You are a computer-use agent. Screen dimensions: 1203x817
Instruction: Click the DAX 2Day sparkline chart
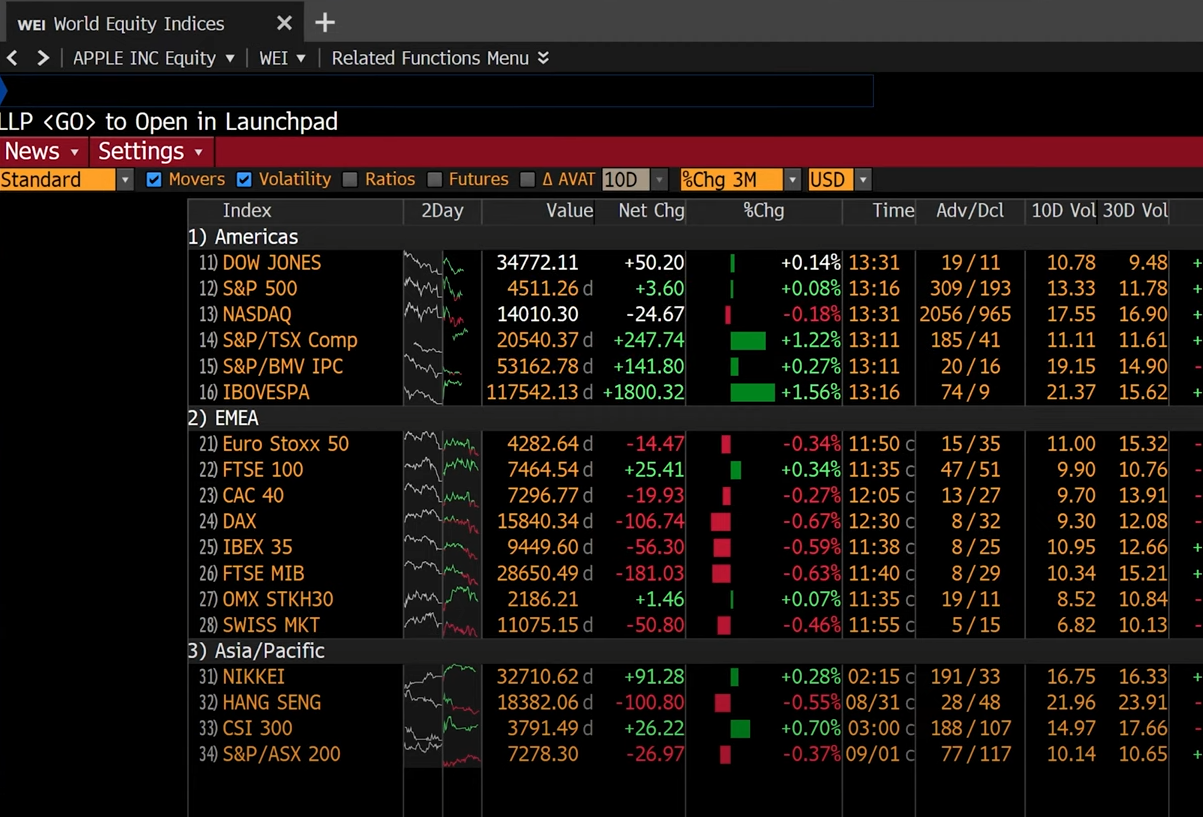point(441,522)
